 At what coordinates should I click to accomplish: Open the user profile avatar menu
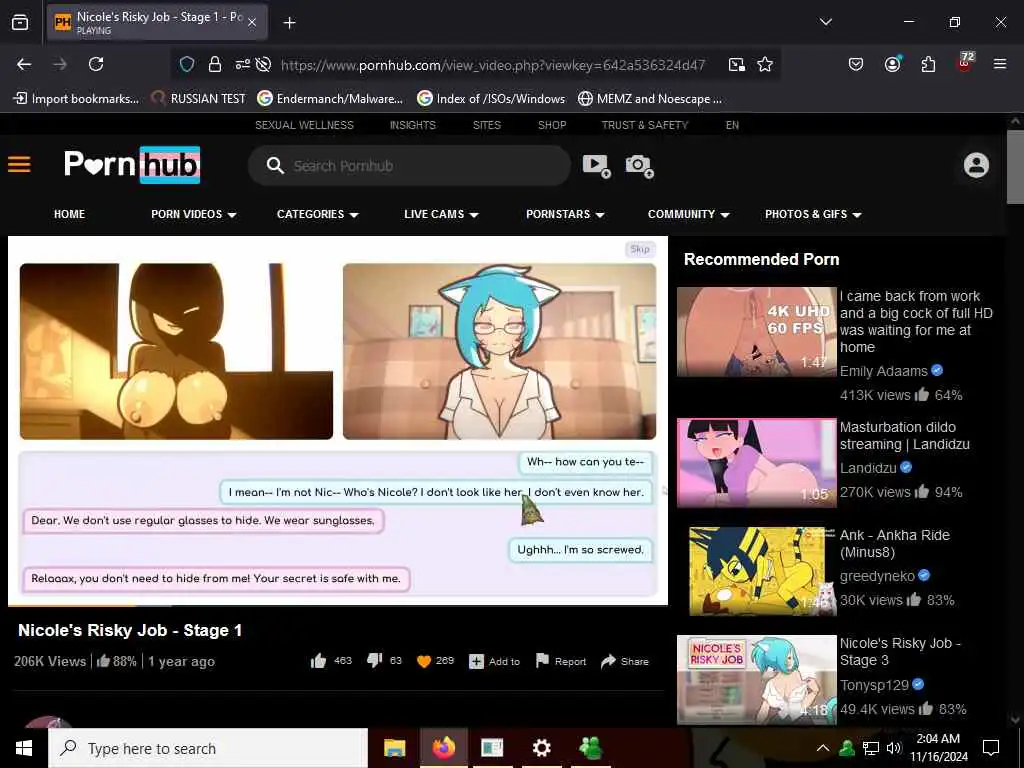coord(976,165)
